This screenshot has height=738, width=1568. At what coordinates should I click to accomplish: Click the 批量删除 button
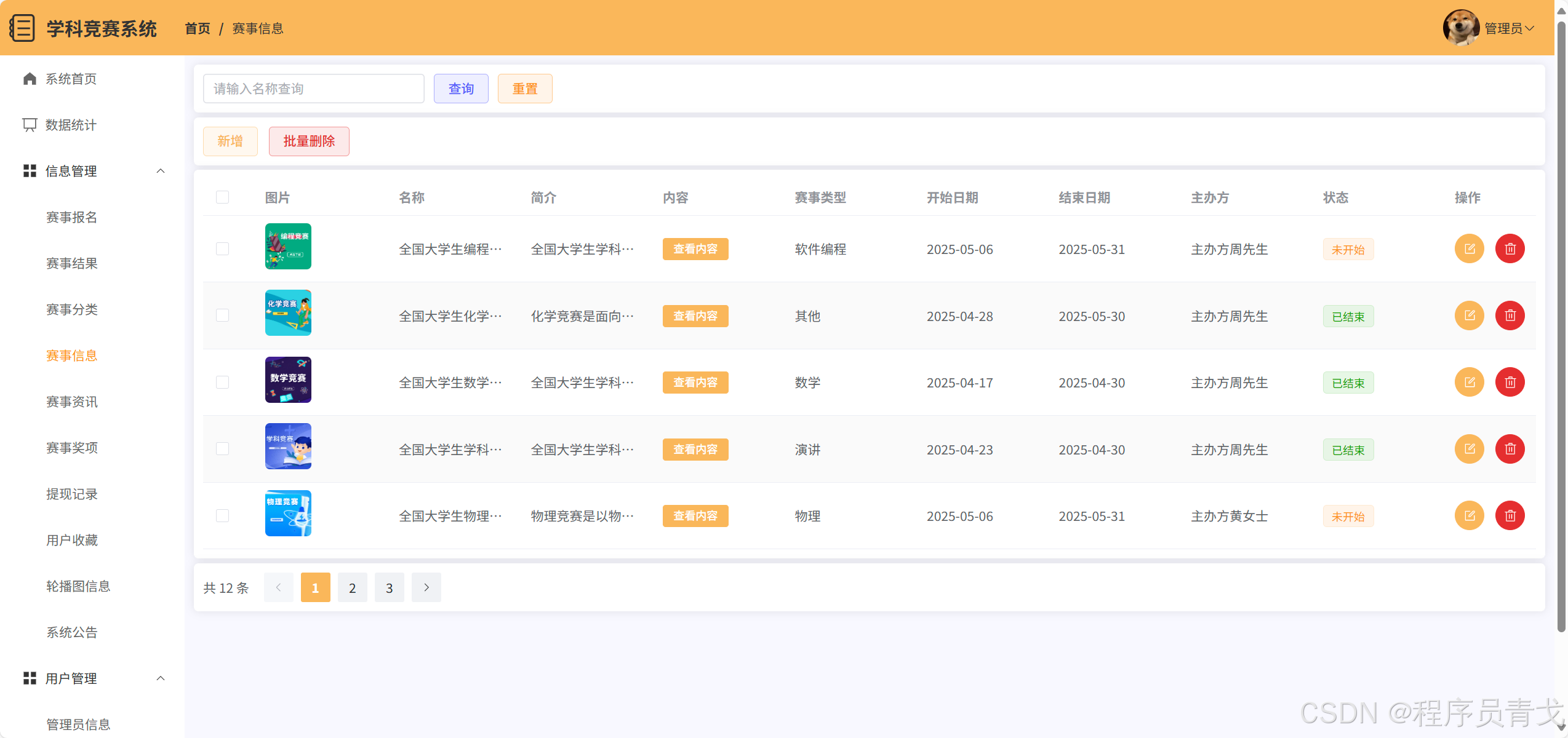[x=309, y=141]
